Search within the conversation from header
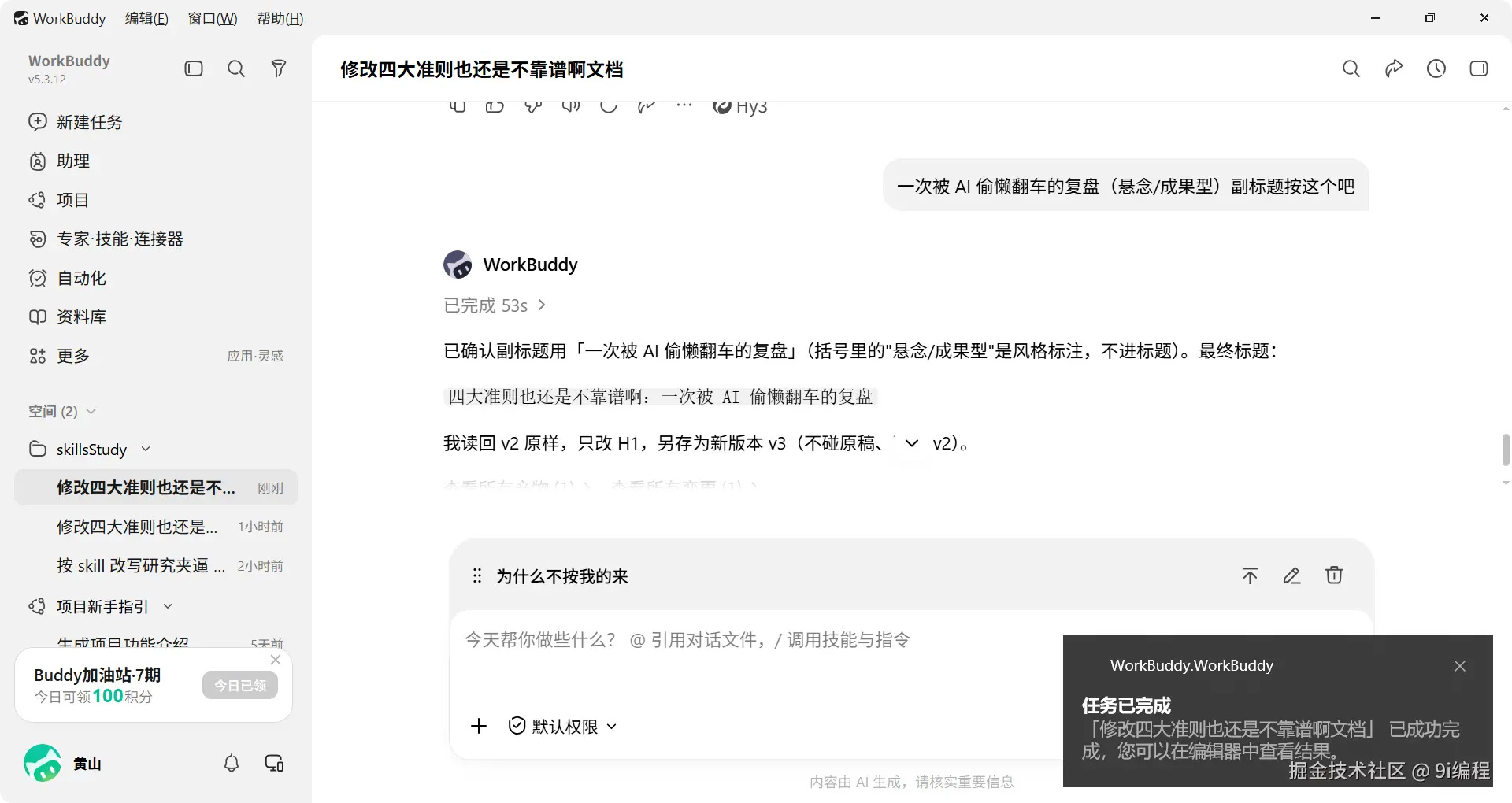 pyautogui.click(x=1351, y=68)
